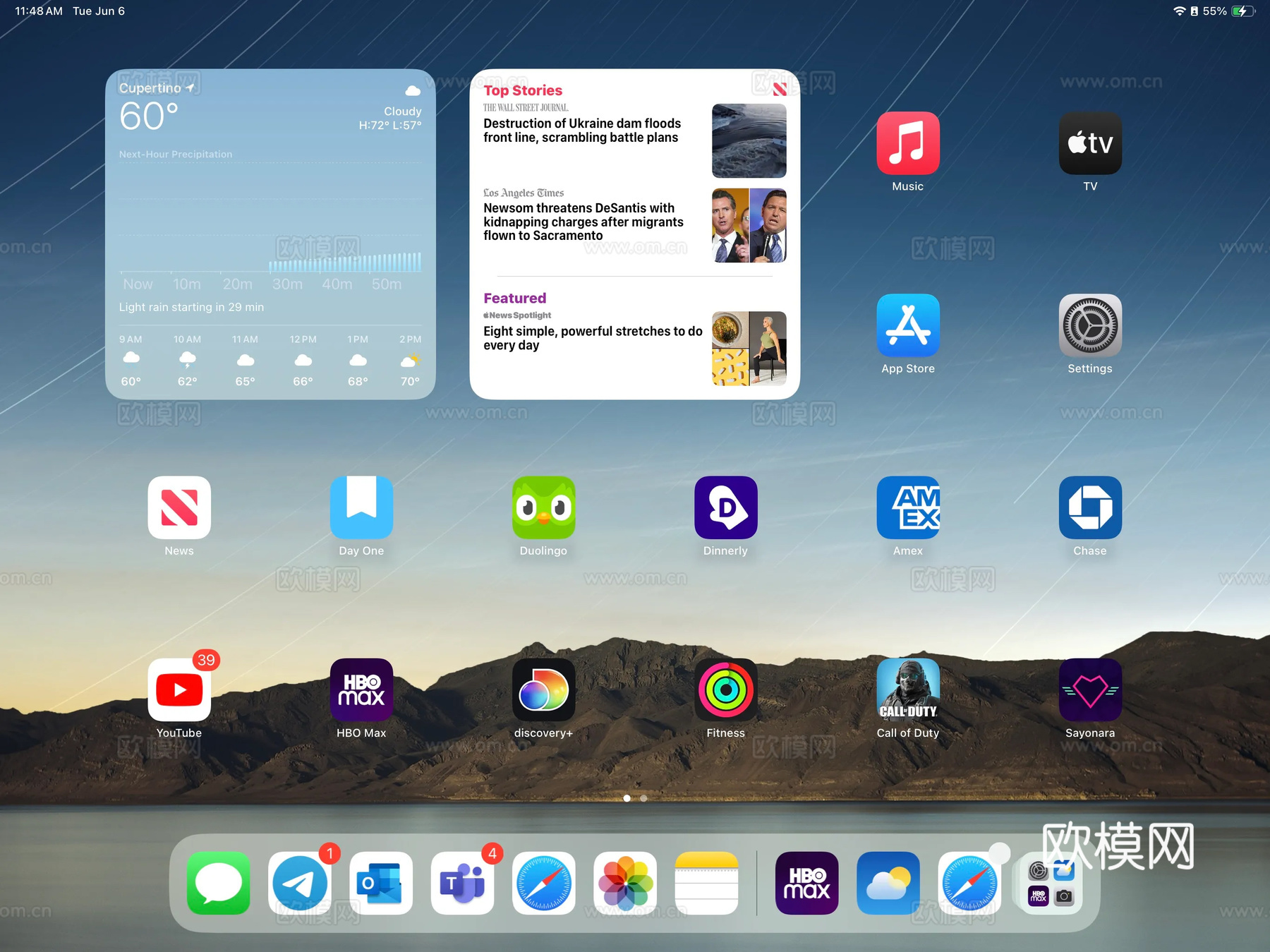The height and width of the screenshot is (952, 1270).
Task: Open the Settings app
Action: coord(1090,325)
